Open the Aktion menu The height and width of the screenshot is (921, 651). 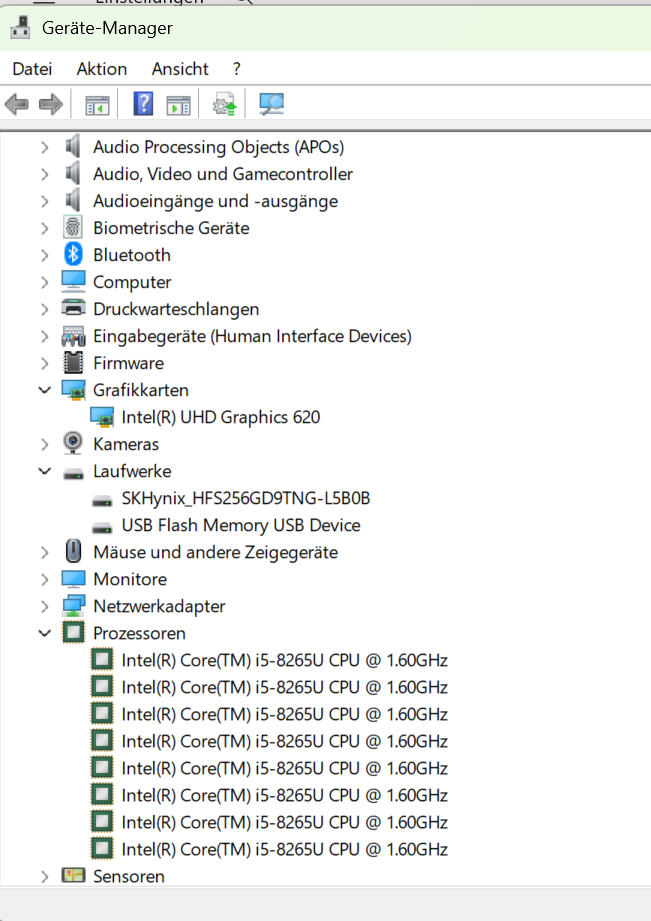[x=102, y=69]
